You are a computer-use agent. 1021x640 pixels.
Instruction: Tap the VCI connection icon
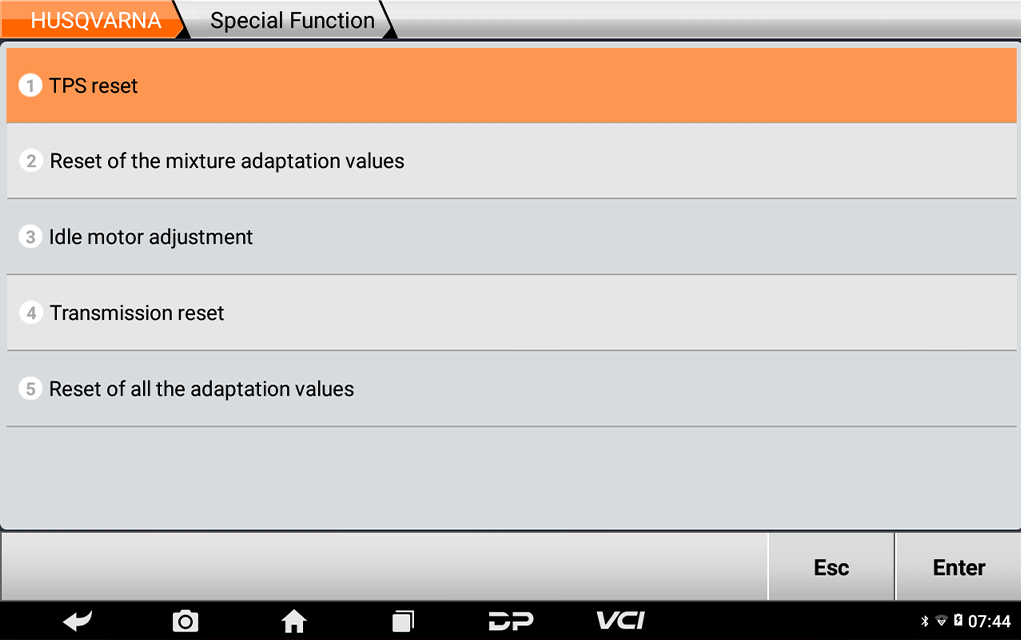tap(621, 620)
